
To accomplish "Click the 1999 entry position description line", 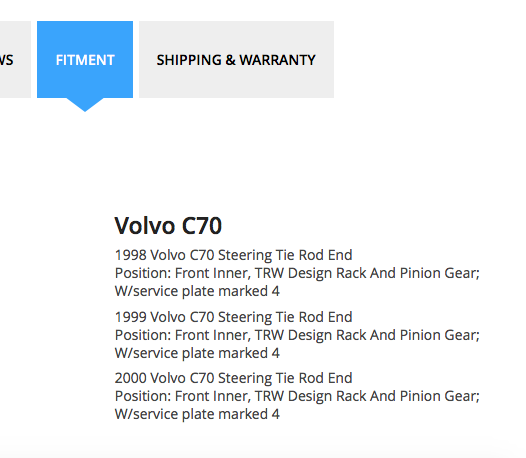I will point(297,335).
